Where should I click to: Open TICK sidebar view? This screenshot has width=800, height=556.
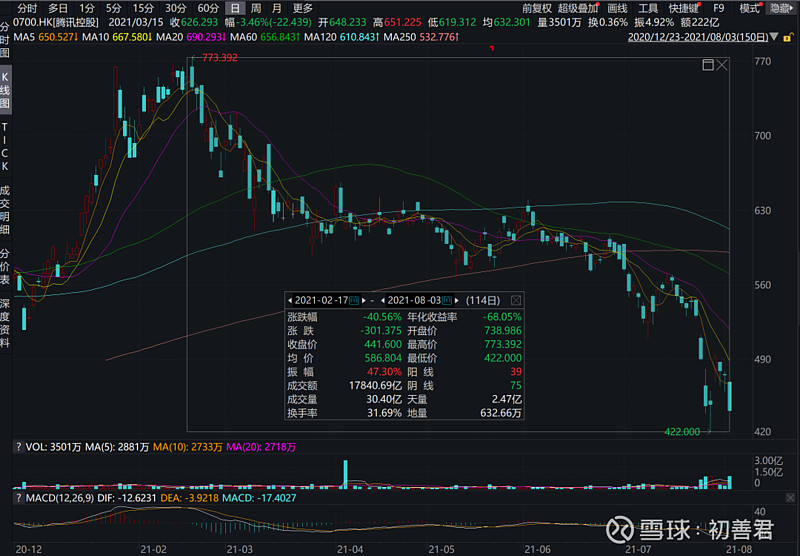pos(5,146)
